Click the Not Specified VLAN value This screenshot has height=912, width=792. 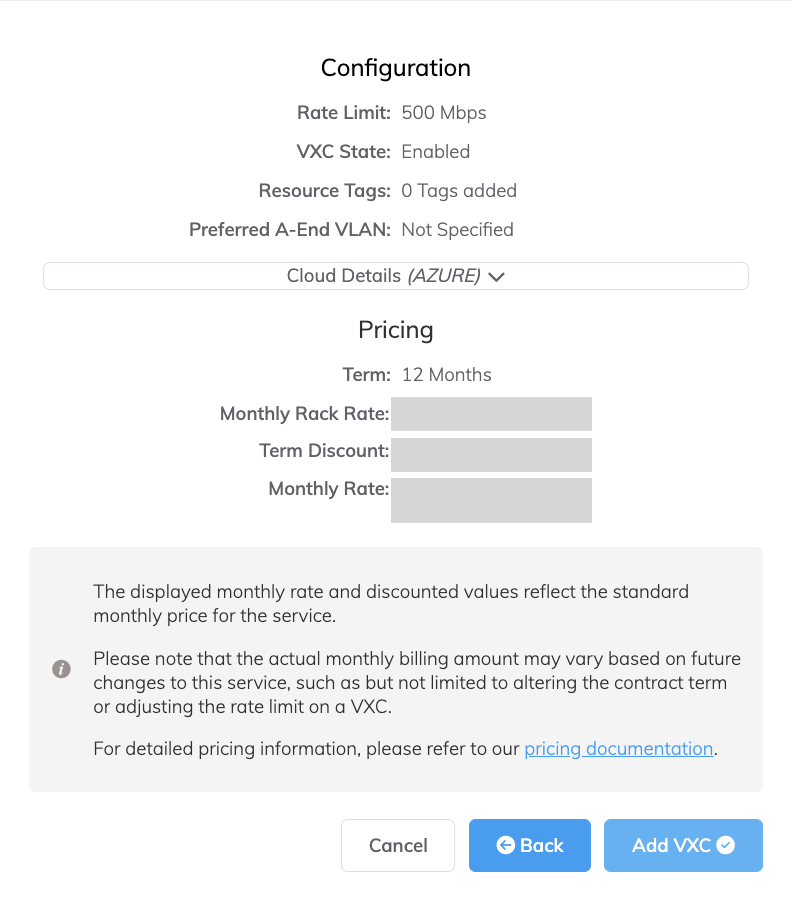457,230
